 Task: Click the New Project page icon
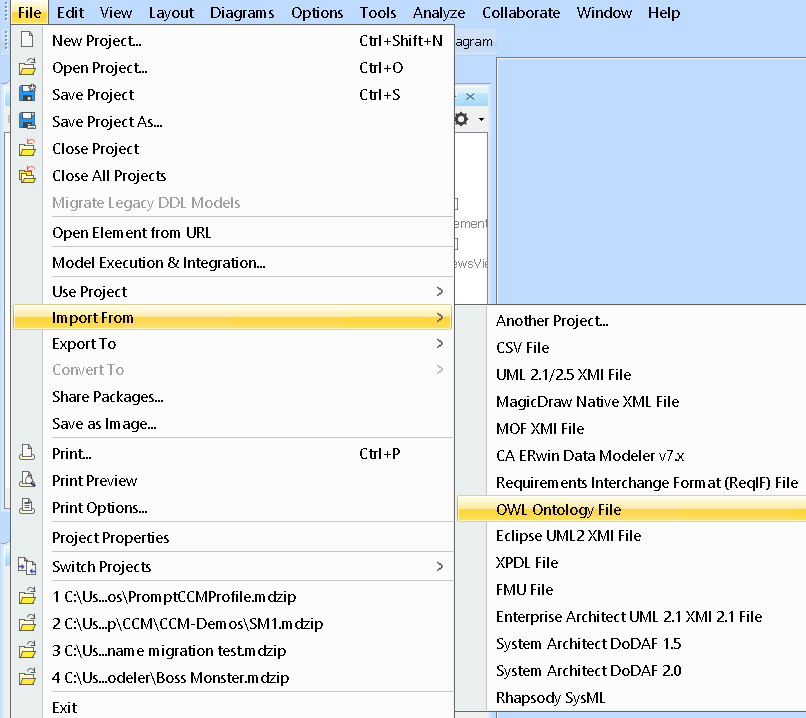(x=27, y=41)
